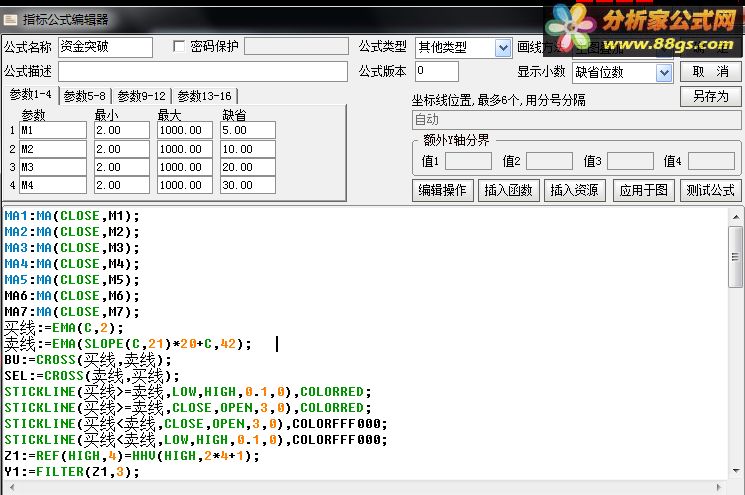Click the 缺省 value 30.00 for M4
Viewport: 745px width, 495px height.
point(248,185)
